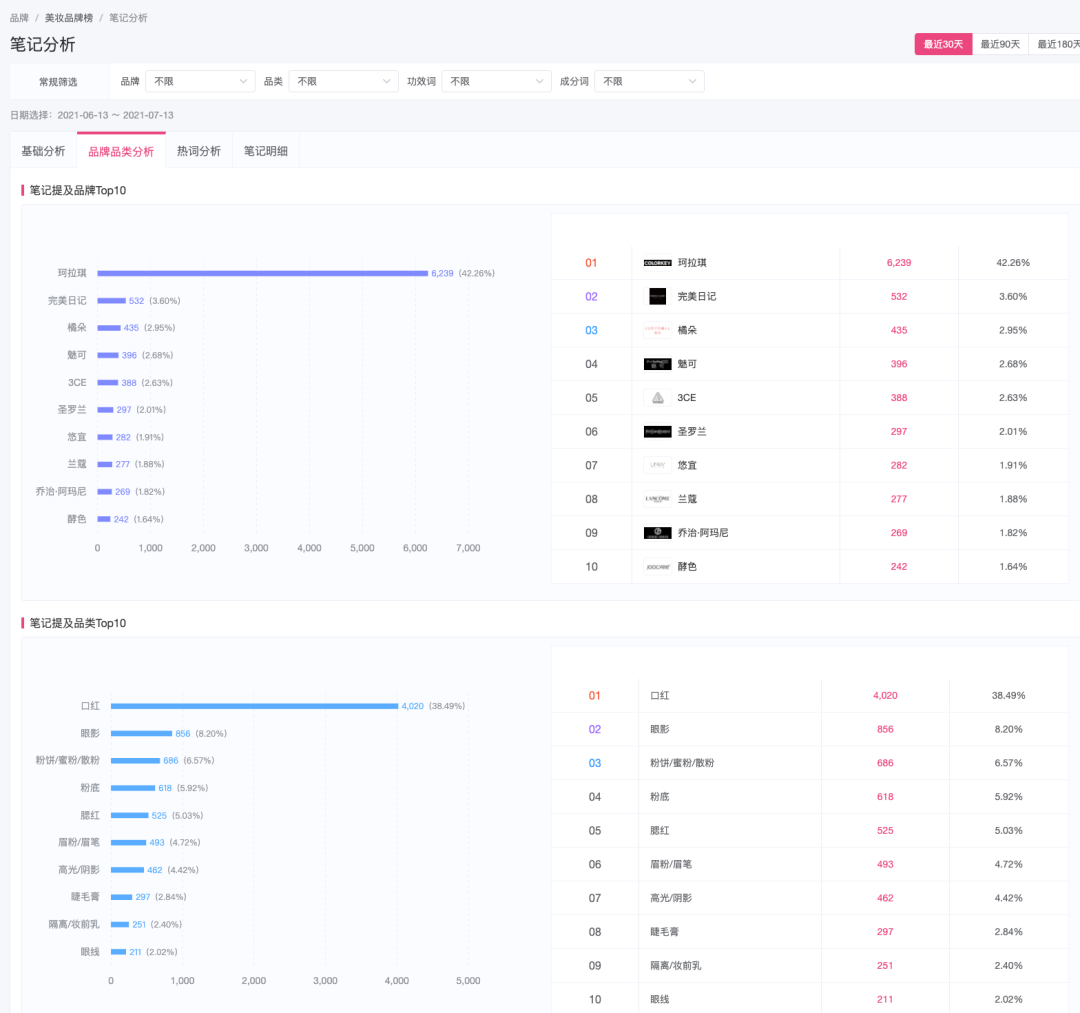Click the 珂拉琪 bar in the brand chart

click(x=262, y=273)
